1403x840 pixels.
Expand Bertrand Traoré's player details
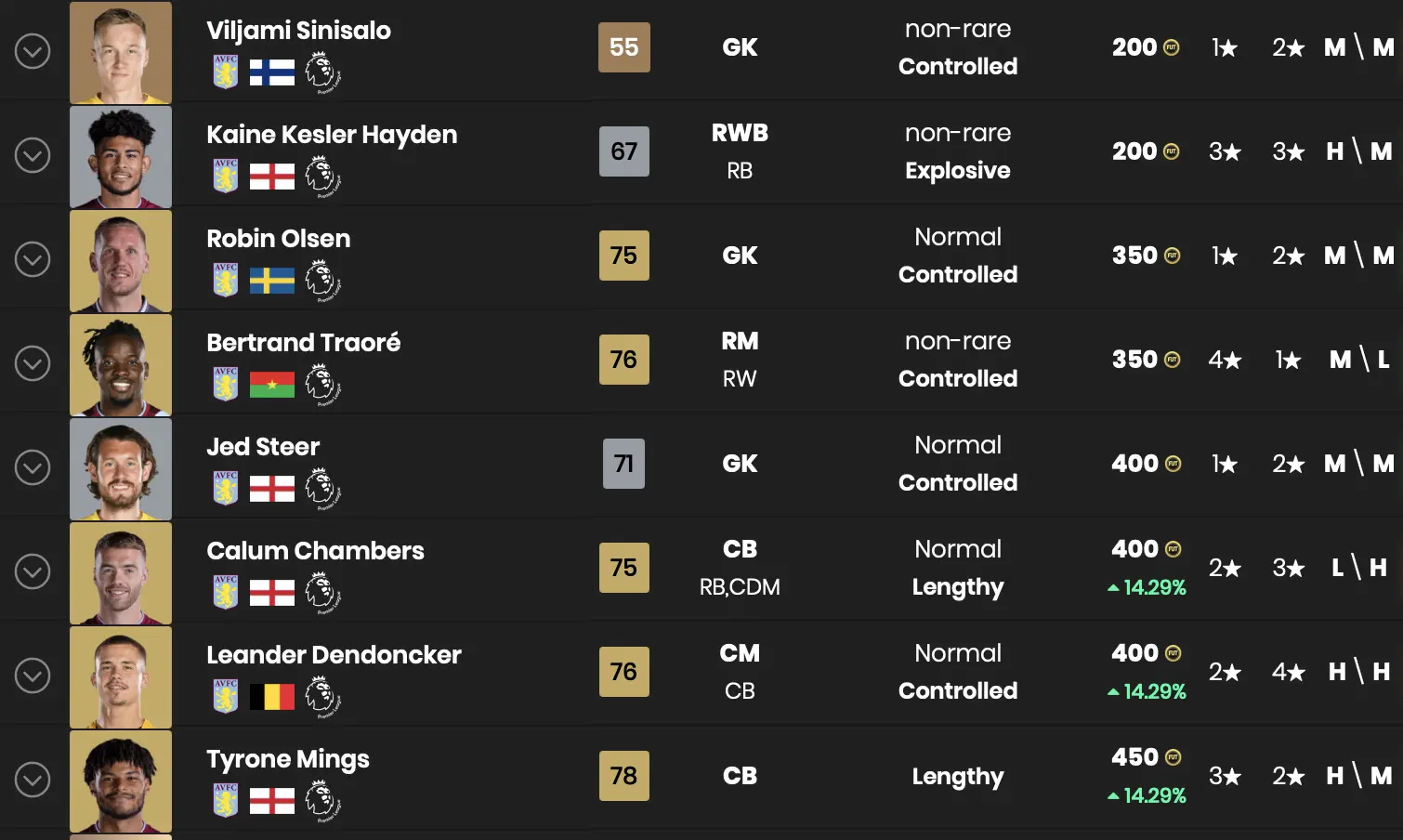click(33, 363)
